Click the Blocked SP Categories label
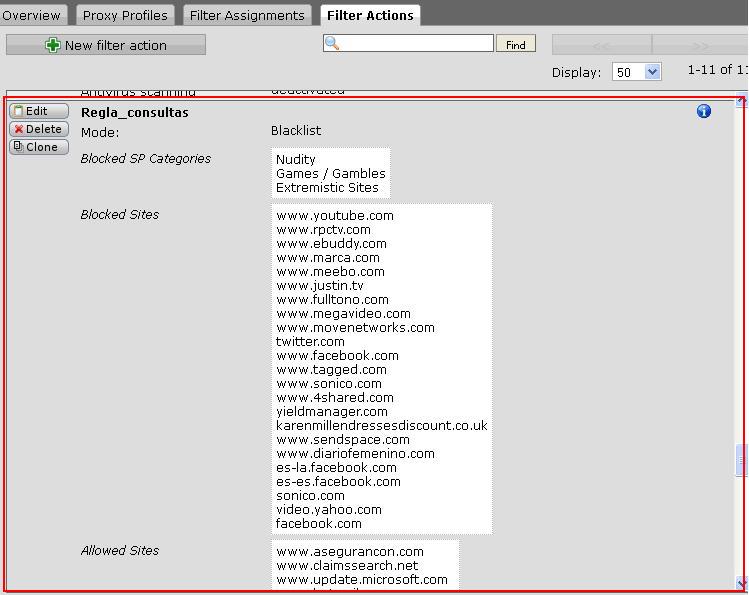Image resolution: width=749 pixels, height=595 pixels. coord(146,159)
